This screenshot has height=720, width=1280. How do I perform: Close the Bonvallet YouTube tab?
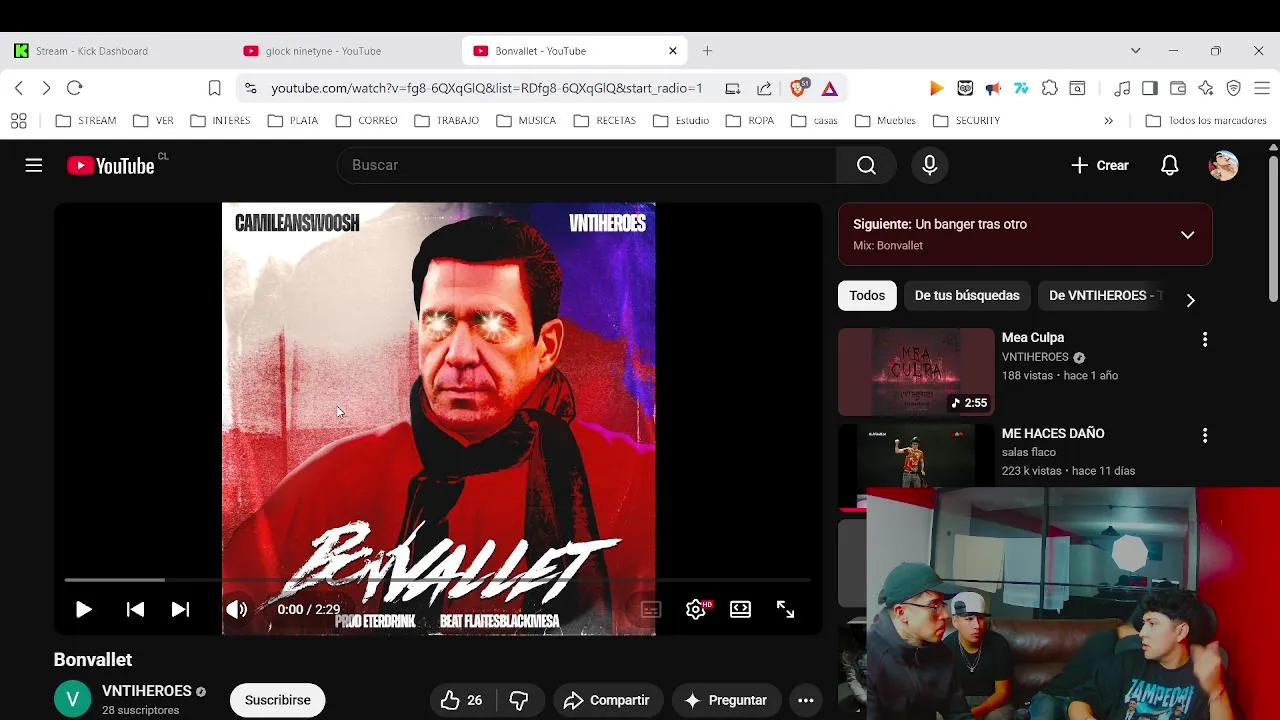click(x=673, y=51)
